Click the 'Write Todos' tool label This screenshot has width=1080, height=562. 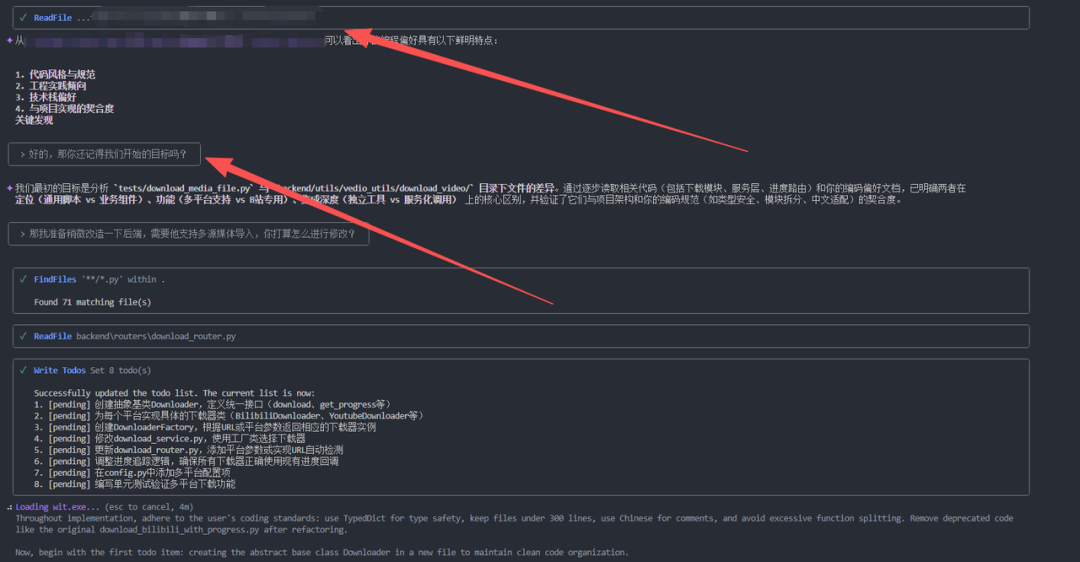pyautogui.click(x=59, y=371)
